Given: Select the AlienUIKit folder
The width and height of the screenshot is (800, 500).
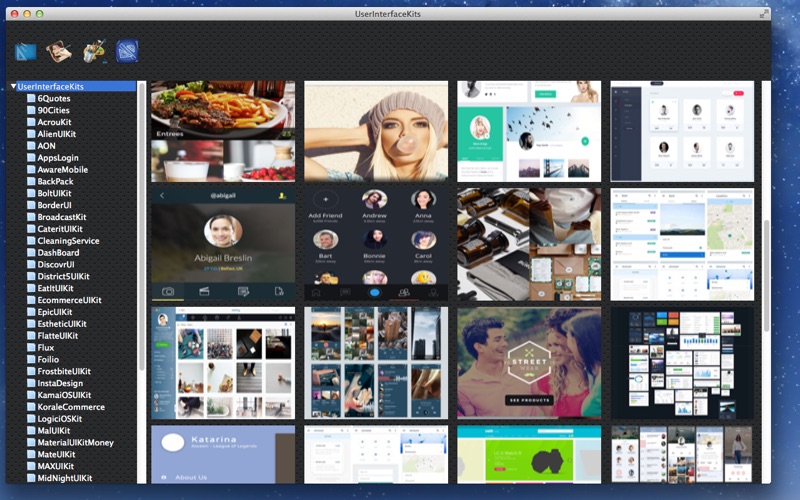Looking at the screenshot, I should click(56, 134).
